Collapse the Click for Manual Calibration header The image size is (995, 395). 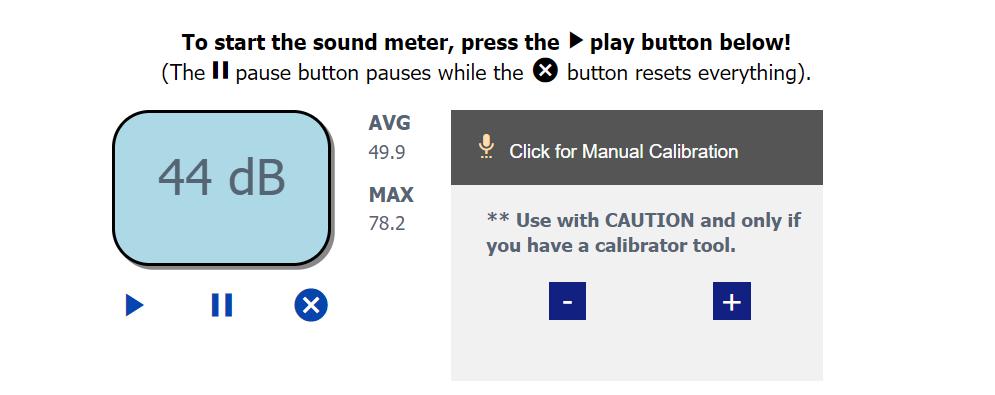click(637, 147)
